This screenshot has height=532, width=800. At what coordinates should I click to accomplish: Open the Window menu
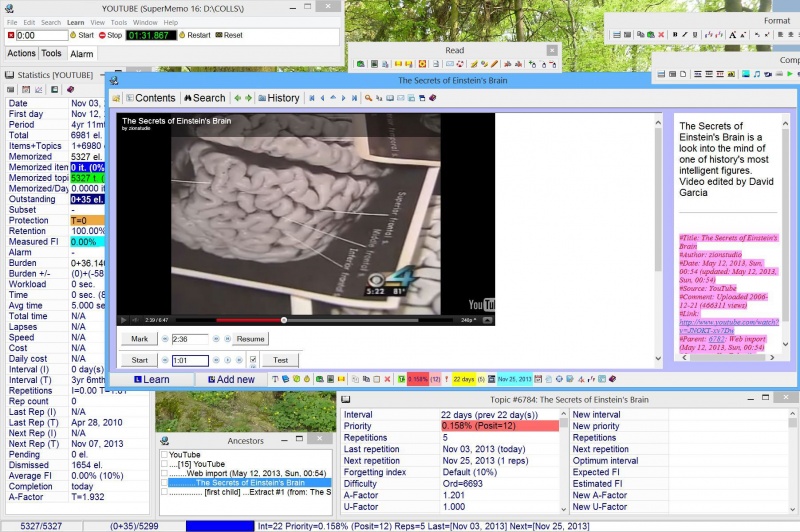(145, 22)
